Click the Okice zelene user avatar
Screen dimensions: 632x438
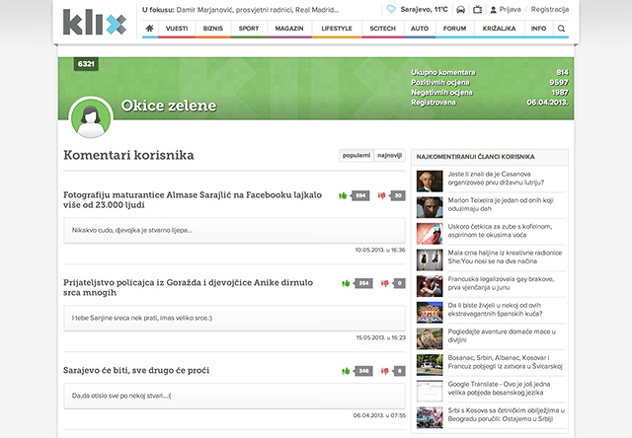[x=91, y=119]
